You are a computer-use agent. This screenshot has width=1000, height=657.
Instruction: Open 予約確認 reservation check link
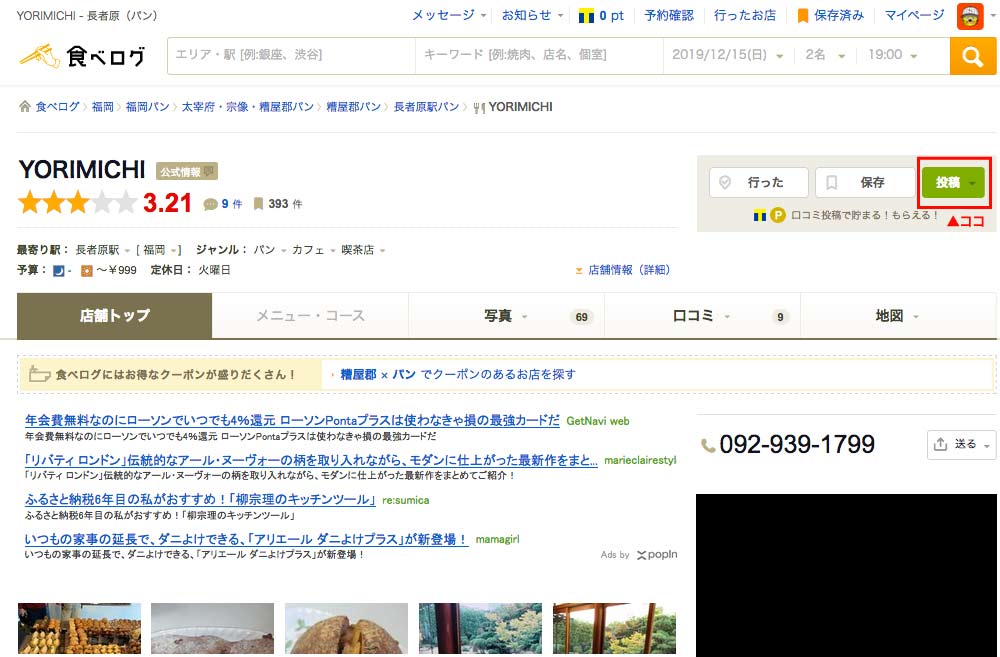tap(669, 15)
